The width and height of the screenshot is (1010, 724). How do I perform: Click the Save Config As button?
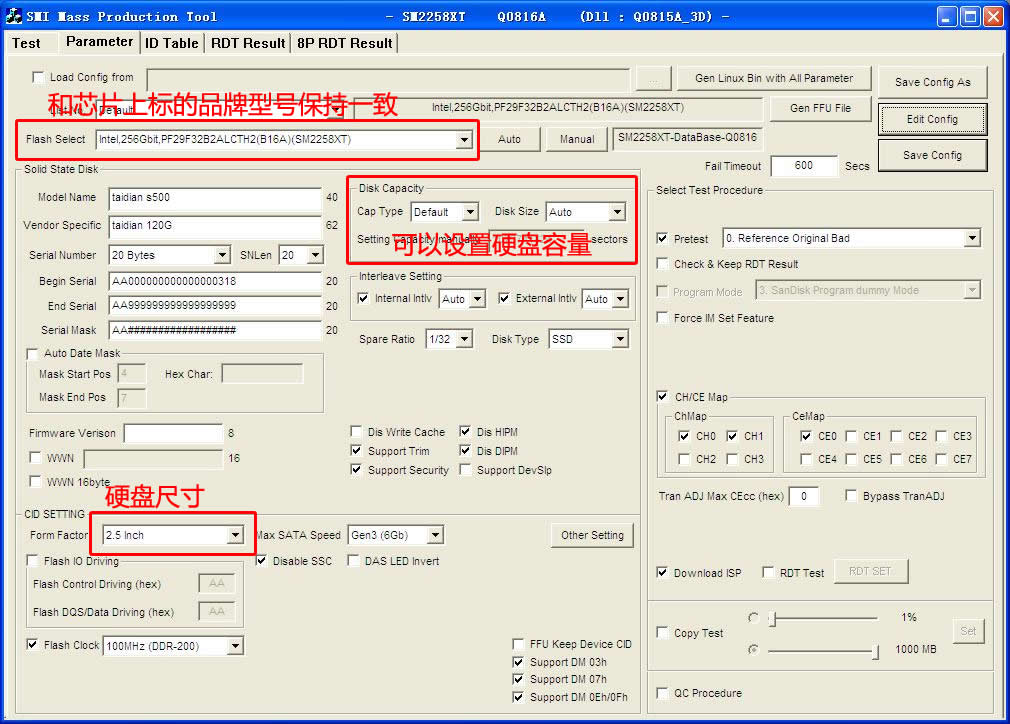pos(932,82)
